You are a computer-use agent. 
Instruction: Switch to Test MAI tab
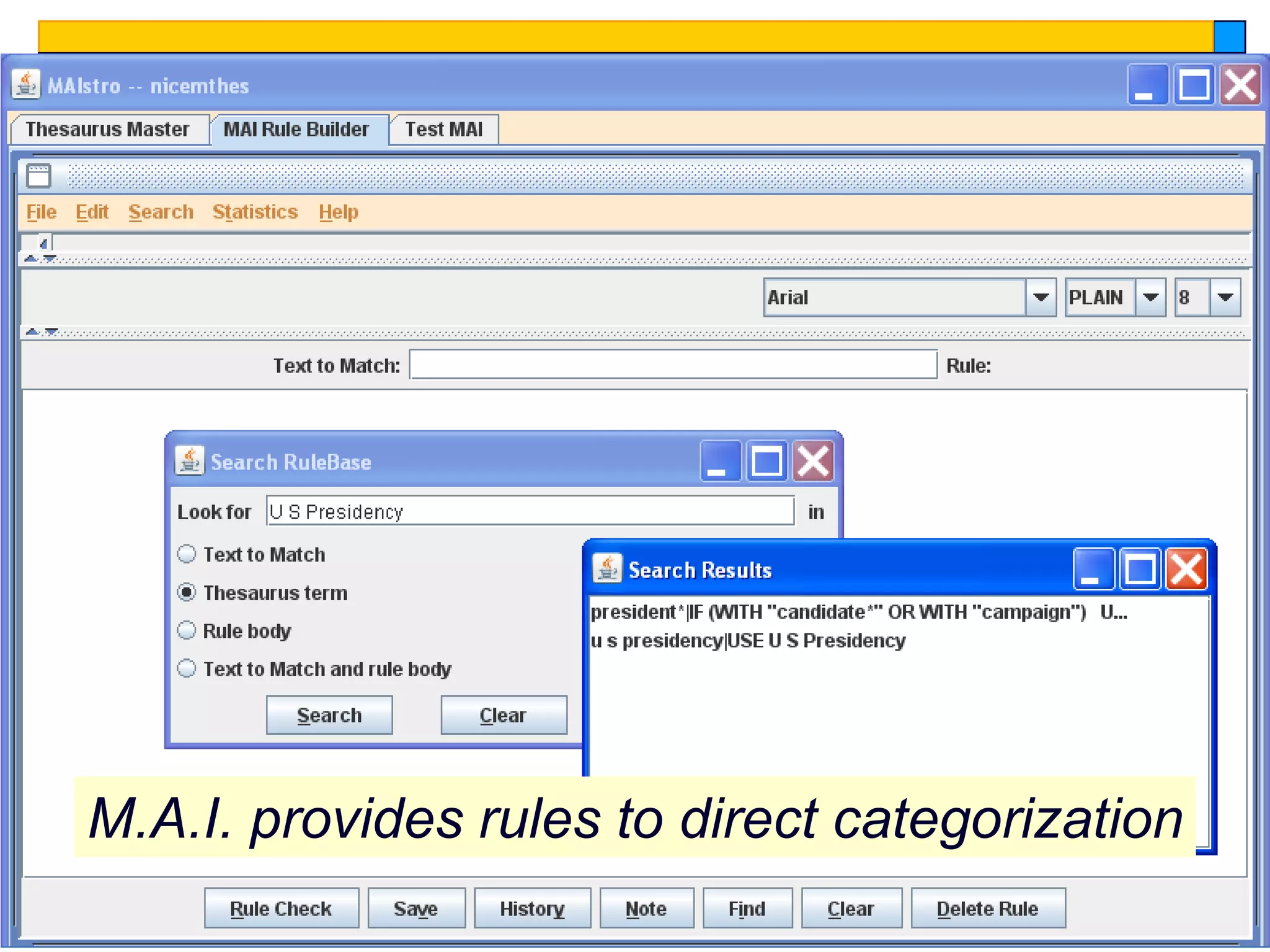(443, 129)
